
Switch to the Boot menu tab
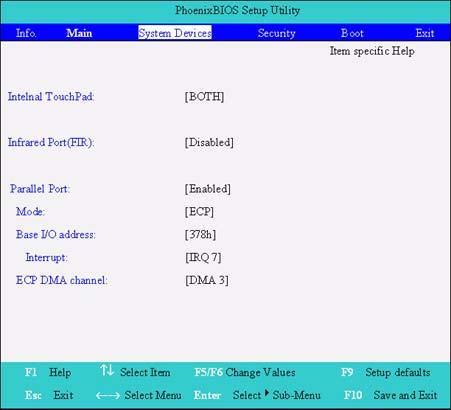click(x=352, y=33)
